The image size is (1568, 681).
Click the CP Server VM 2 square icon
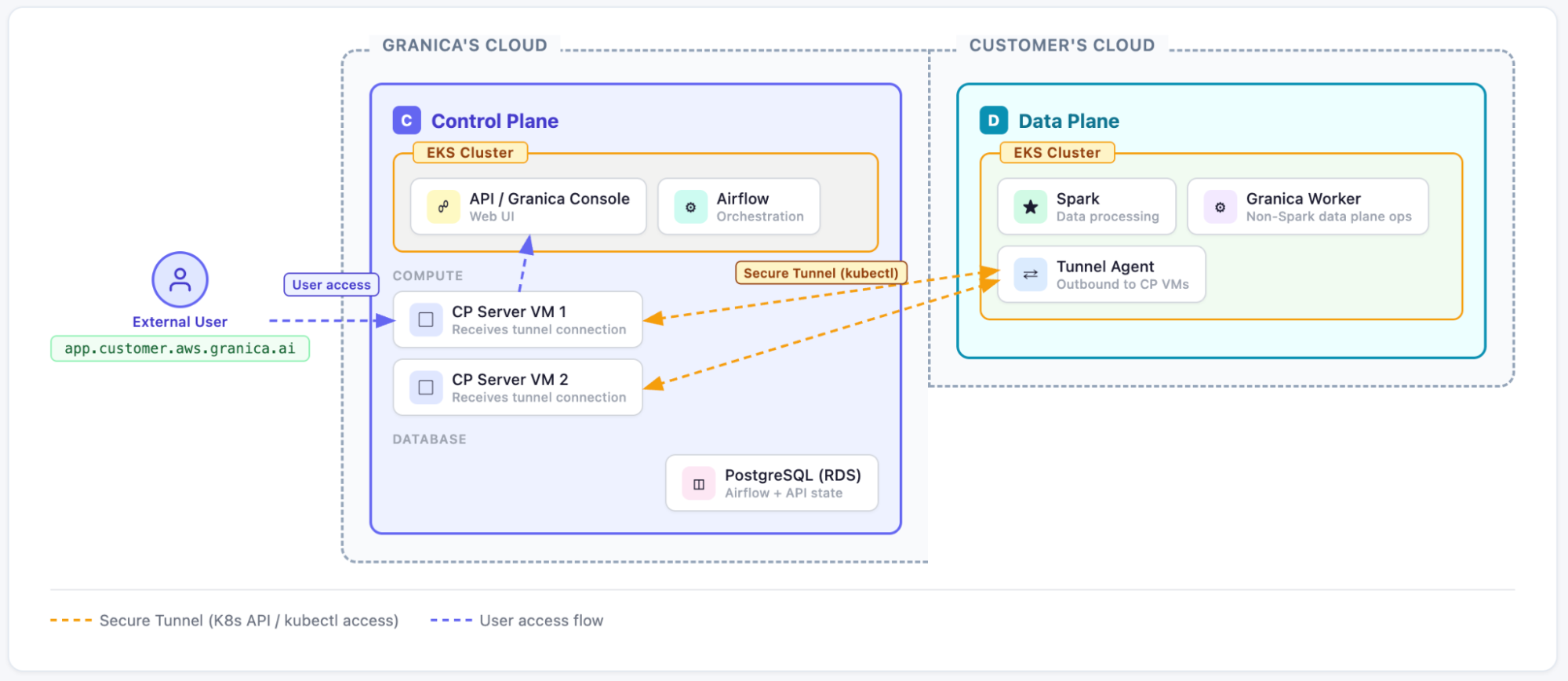(x=426, y=388)
